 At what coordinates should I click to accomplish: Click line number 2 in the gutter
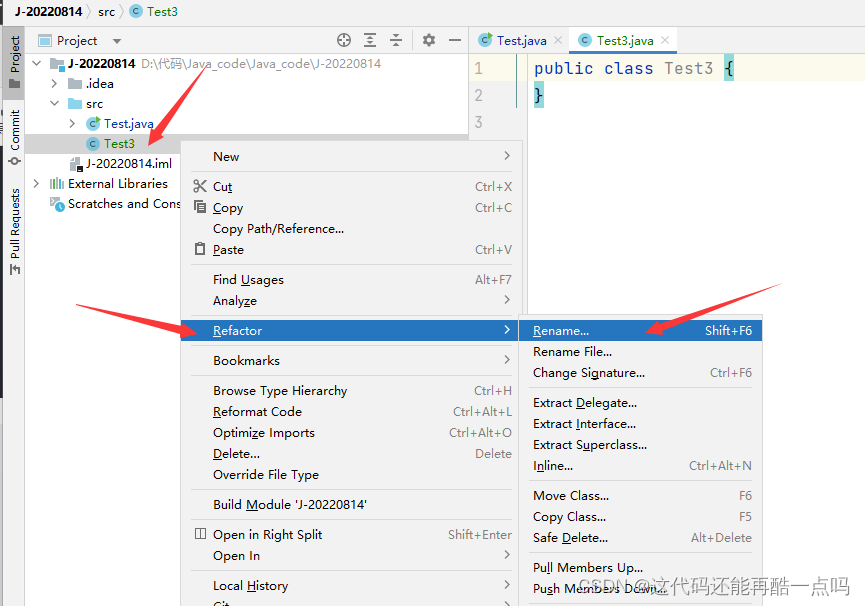(x=478, y=95)
